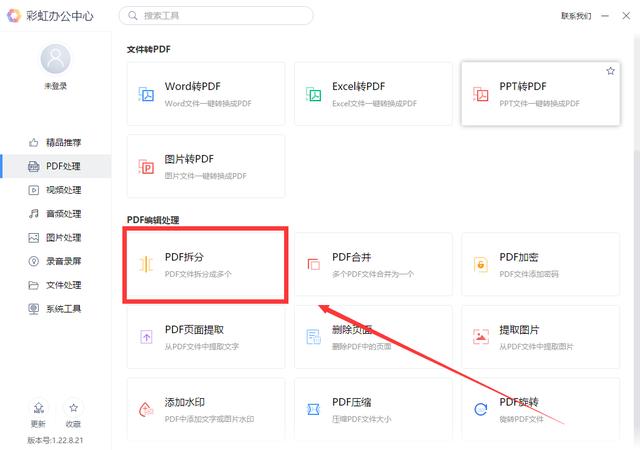Viewport: 640px width, 450px height.
Task: Switch to 视频处理 sidebar tab
Action: coord(56,190)
